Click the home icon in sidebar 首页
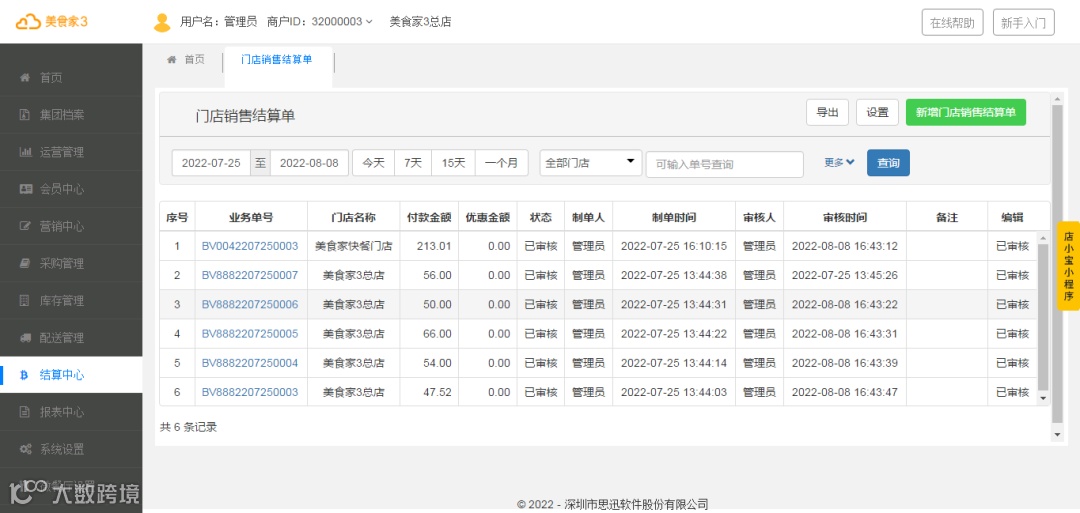This screenshot has width=1080, height=513. (x=25, y=78)
